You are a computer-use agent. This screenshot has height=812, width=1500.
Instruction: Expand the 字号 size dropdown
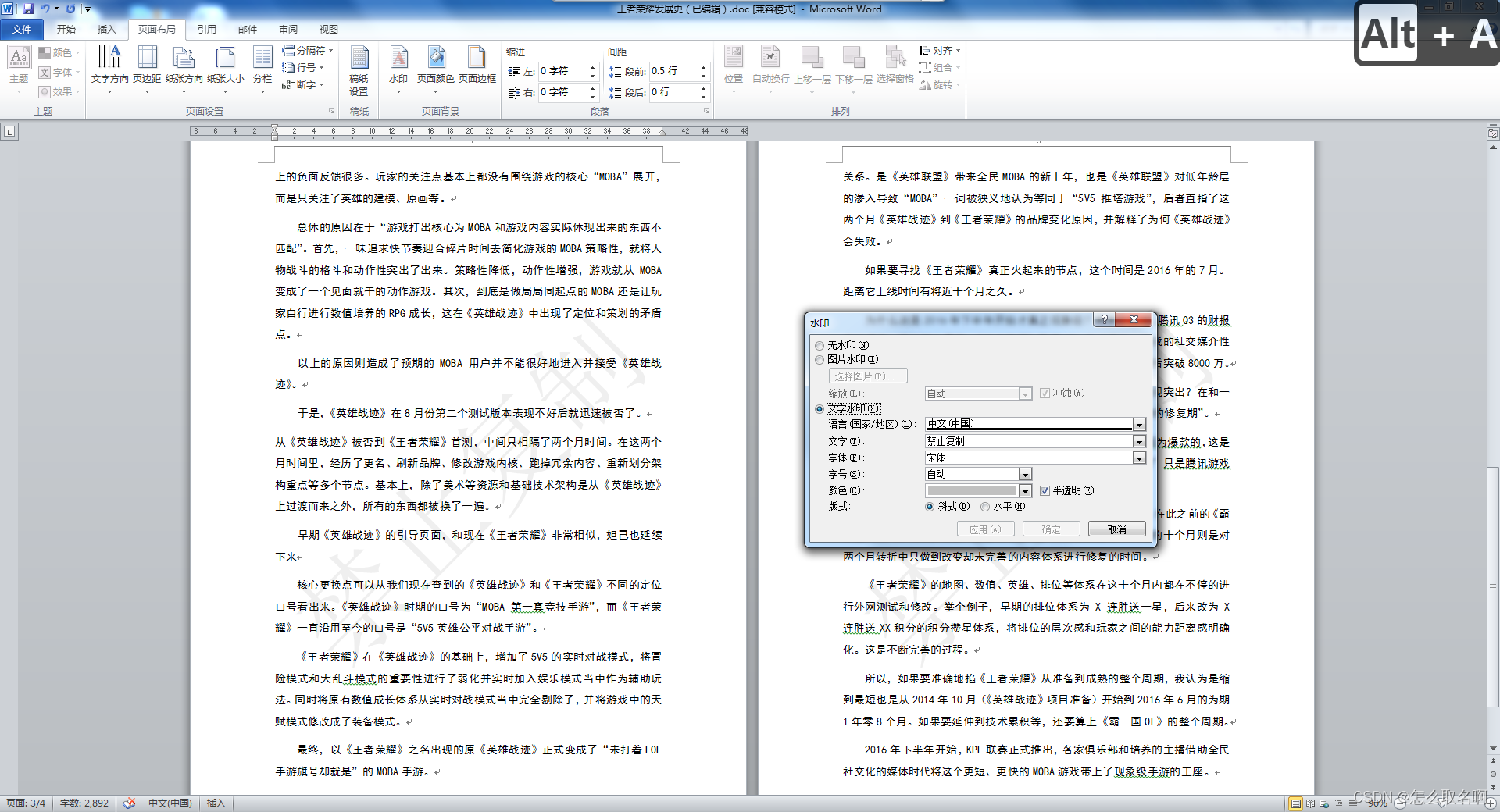coord(1025,475)
